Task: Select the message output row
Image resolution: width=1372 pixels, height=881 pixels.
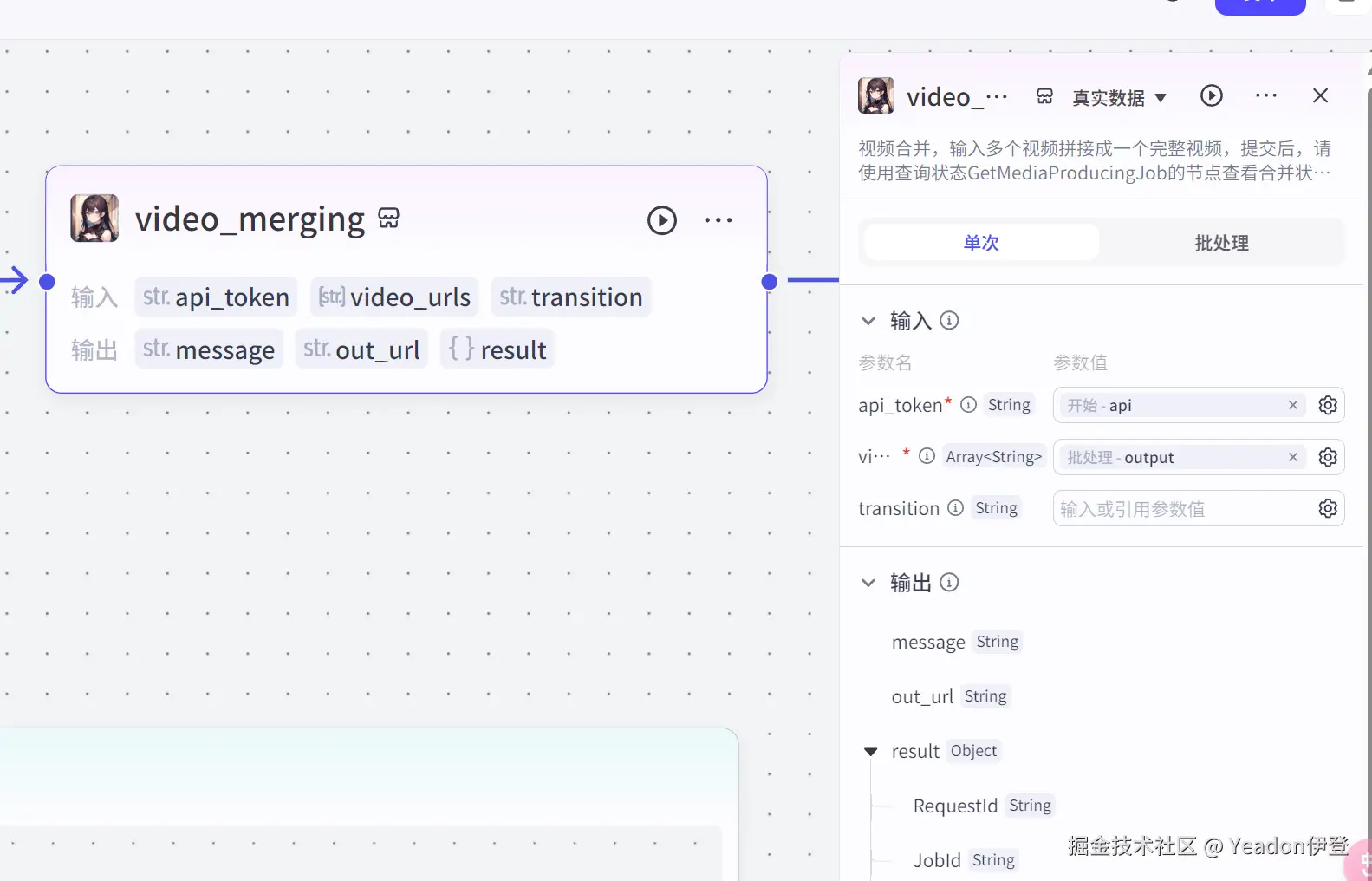Action: (x=957, y=642)
